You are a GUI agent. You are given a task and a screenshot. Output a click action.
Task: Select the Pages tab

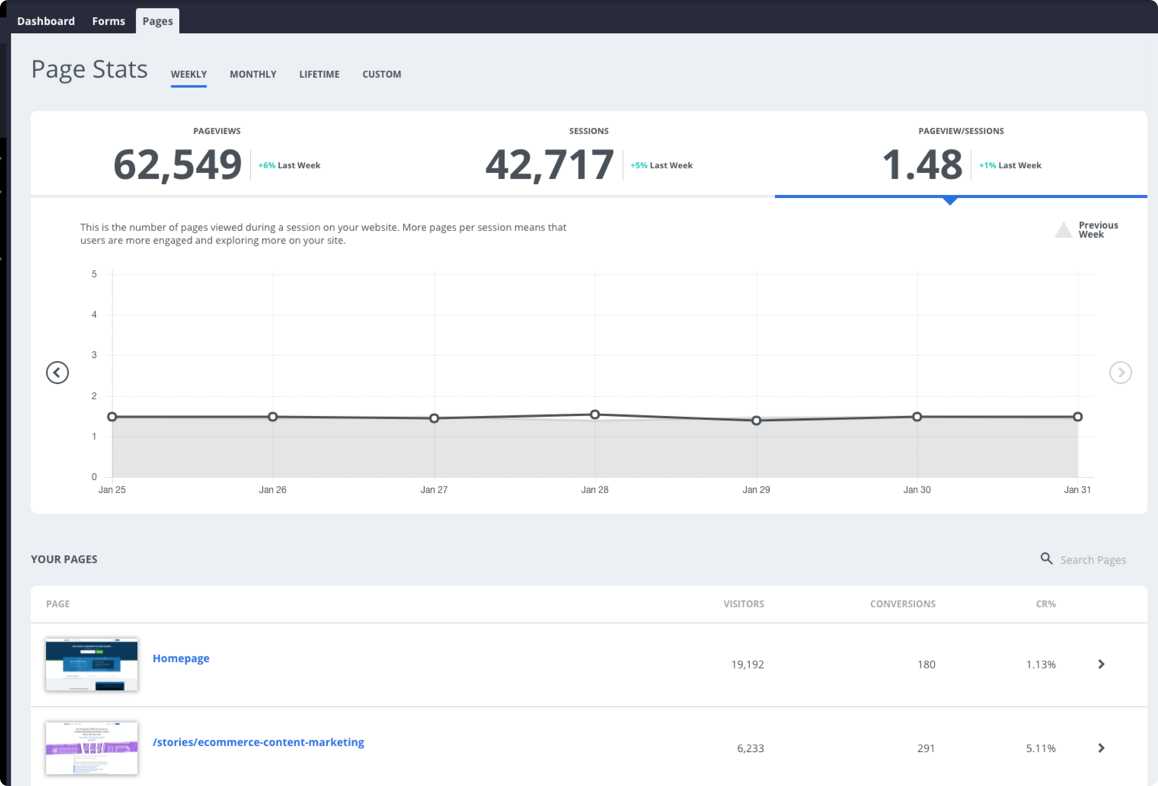pyautogui.click(x=157, y=21)
